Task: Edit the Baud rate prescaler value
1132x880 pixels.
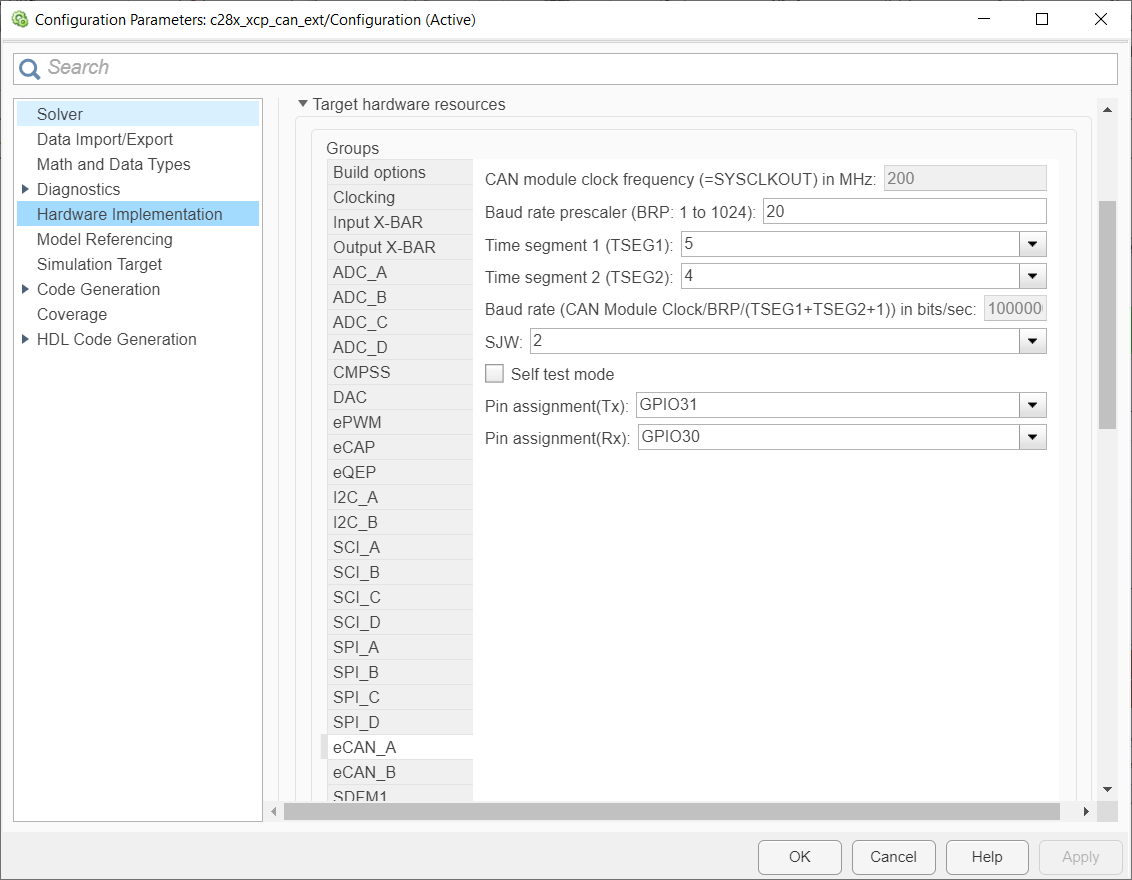Action: (x=900, y=211)
